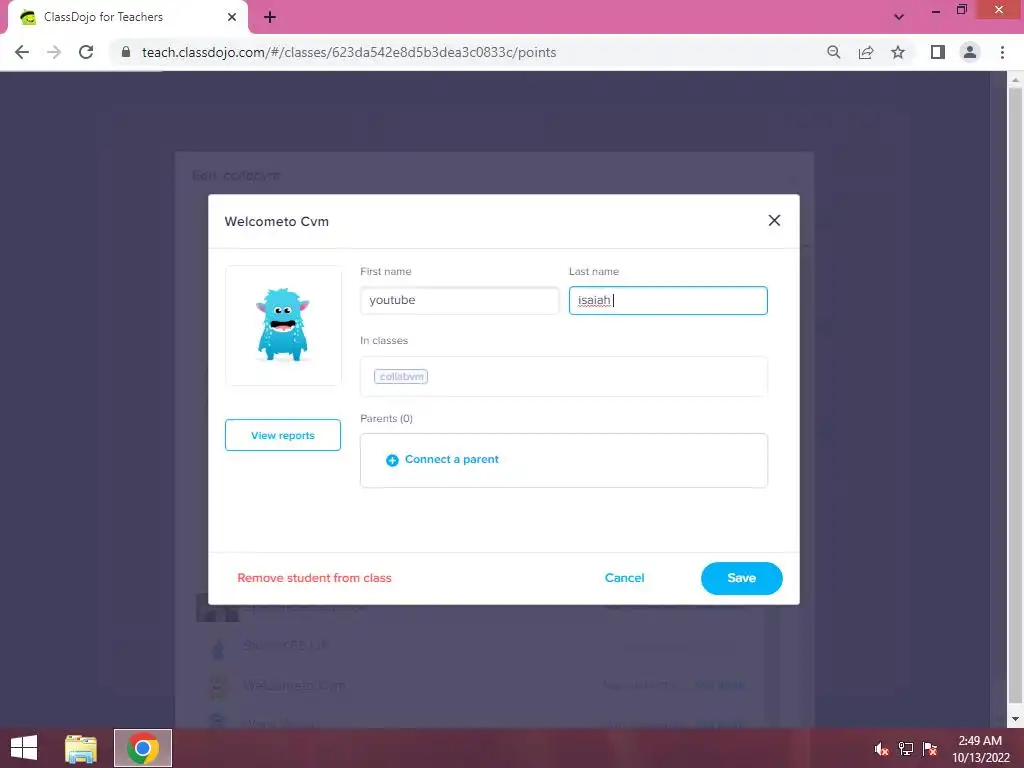Click the muted volume tray icon
1024x768 pixels.
coord(881,749)
